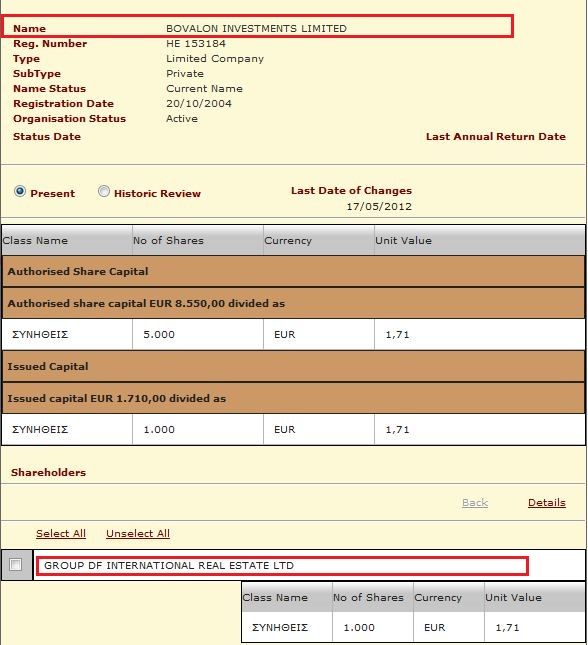This screenshot has width=588, height=645.
Task: Click the Last Annual Return Date label
Action: (496, 137)
